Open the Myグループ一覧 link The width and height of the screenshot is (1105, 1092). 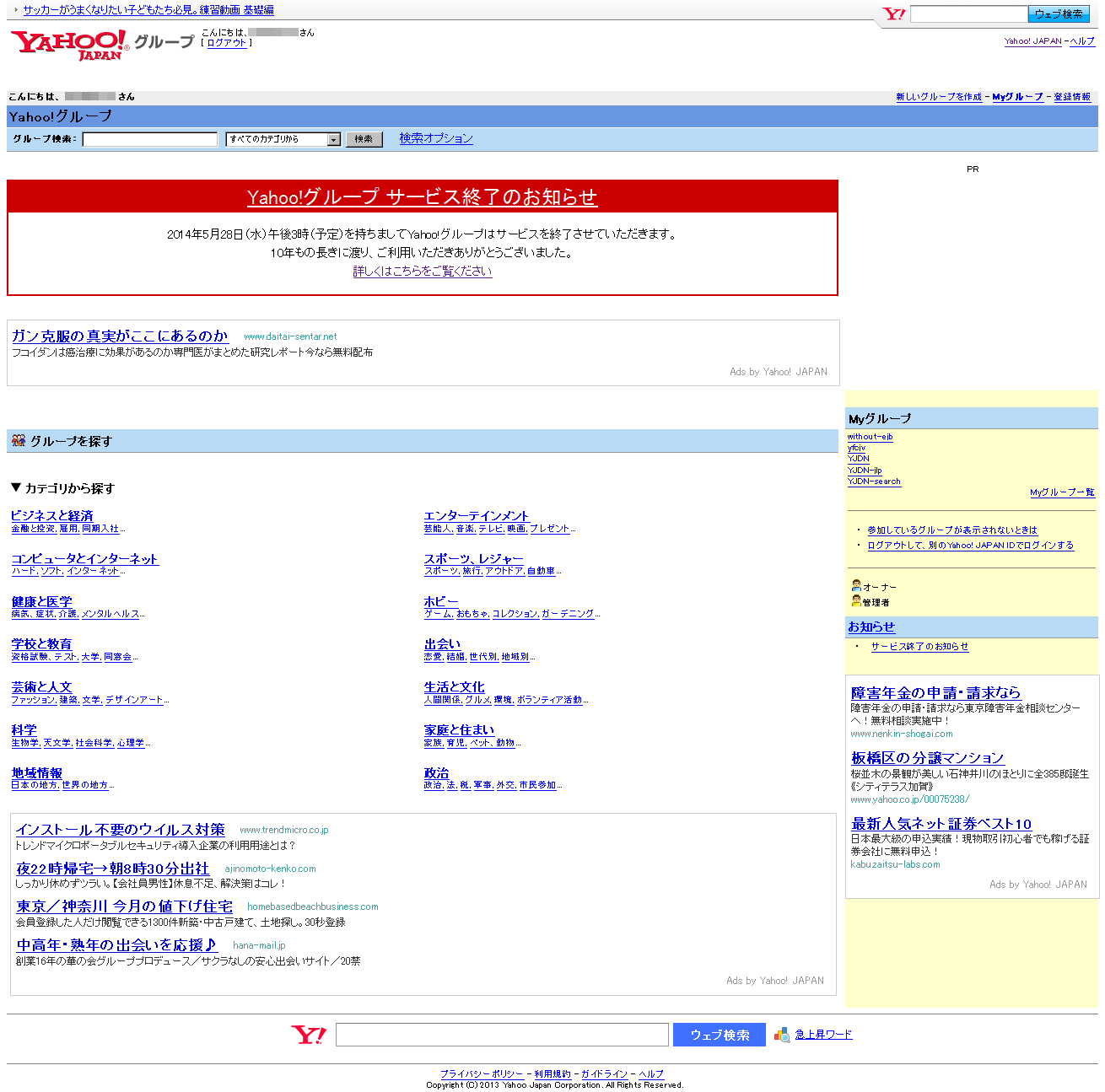point(1062,492)
